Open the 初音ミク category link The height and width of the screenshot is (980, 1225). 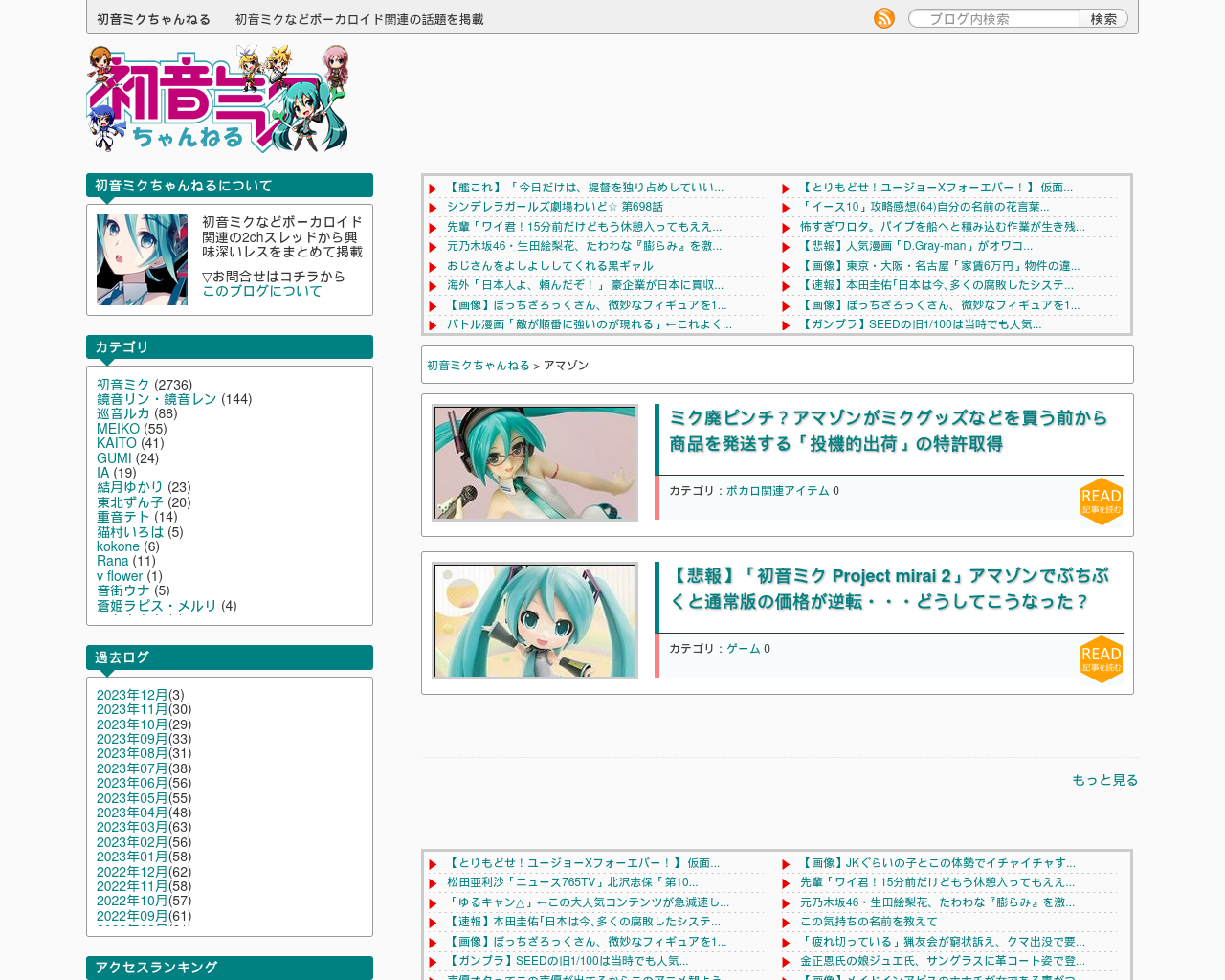coord(123,385)
